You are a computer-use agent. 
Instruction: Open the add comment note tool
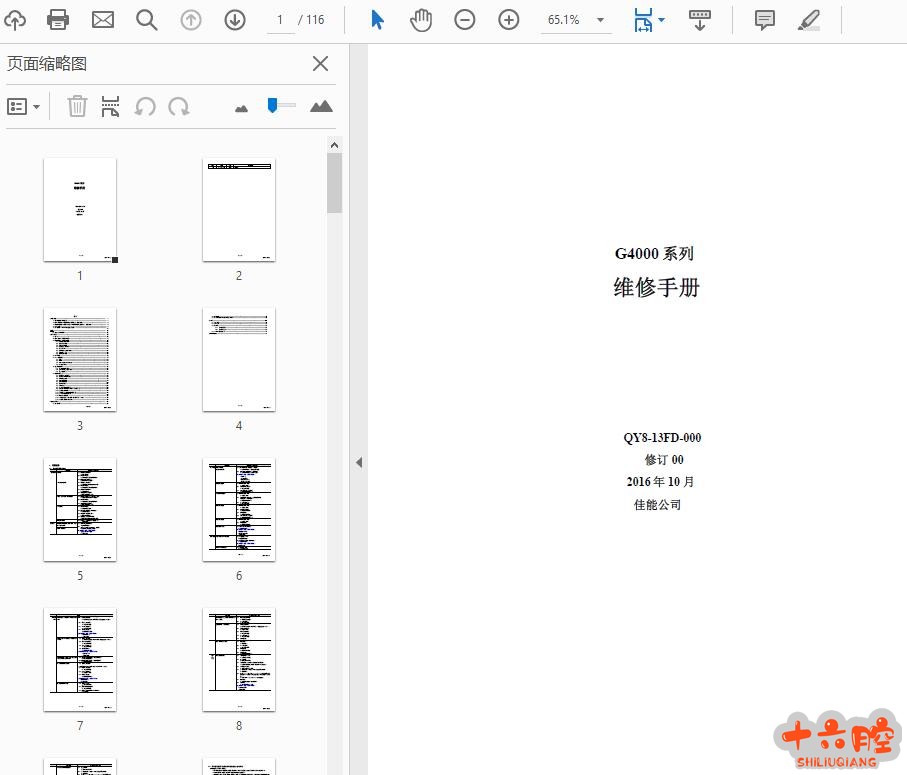pyautogui.click(x=764, y=20)
